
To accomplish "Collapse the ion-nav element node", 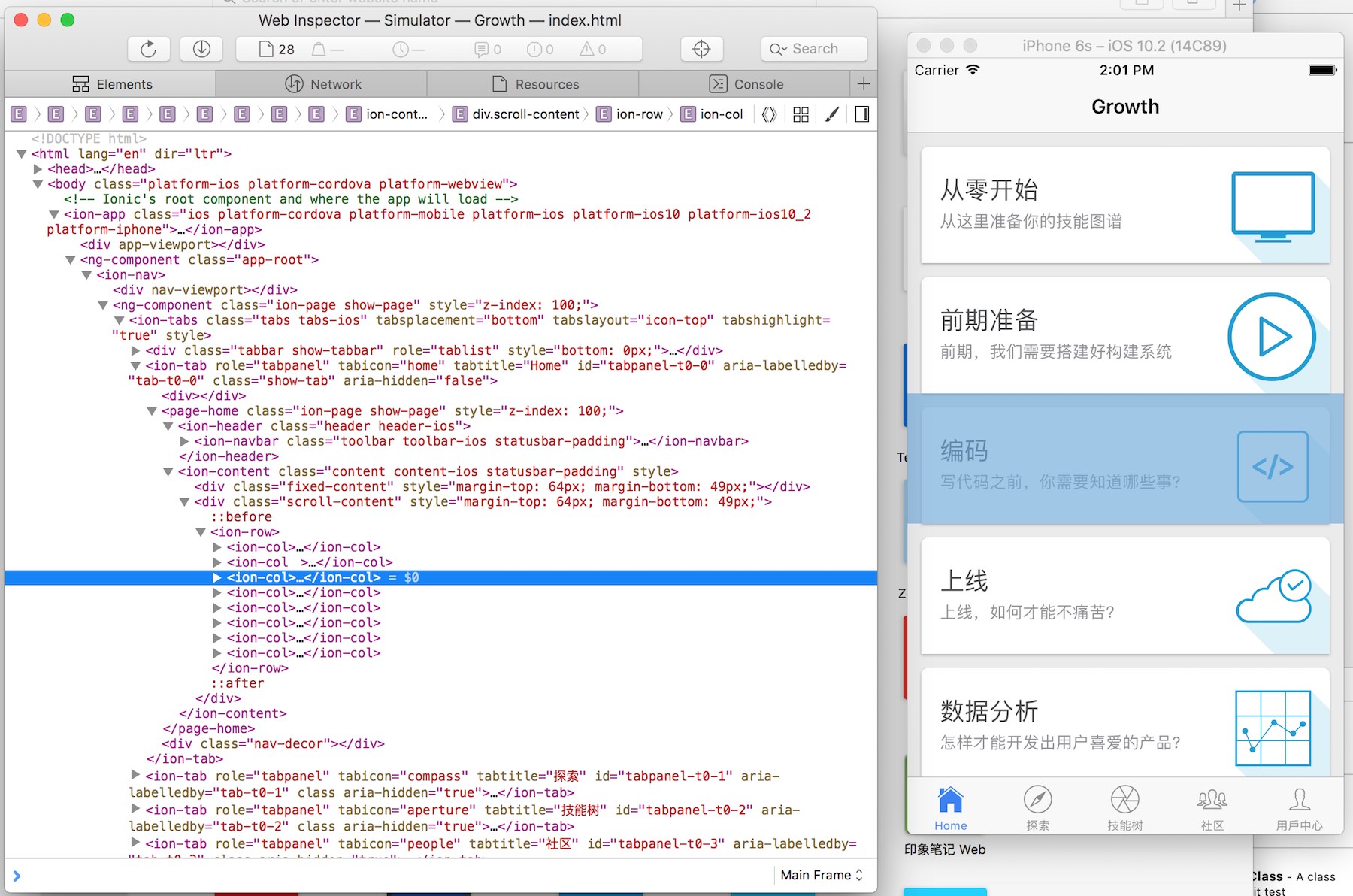I will click(x=86, y=275).
